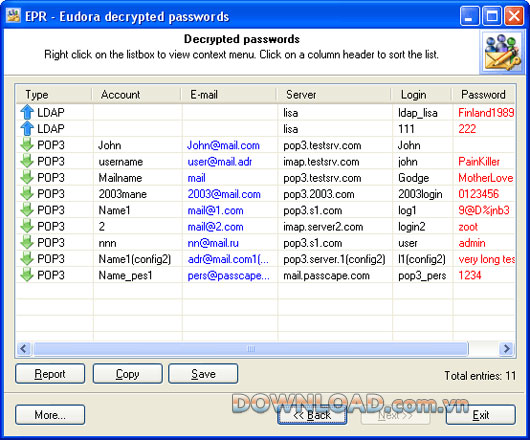Click the green arrow icon of the Name1(config2) row
The image size is (530, 440).
pos(27,258)
